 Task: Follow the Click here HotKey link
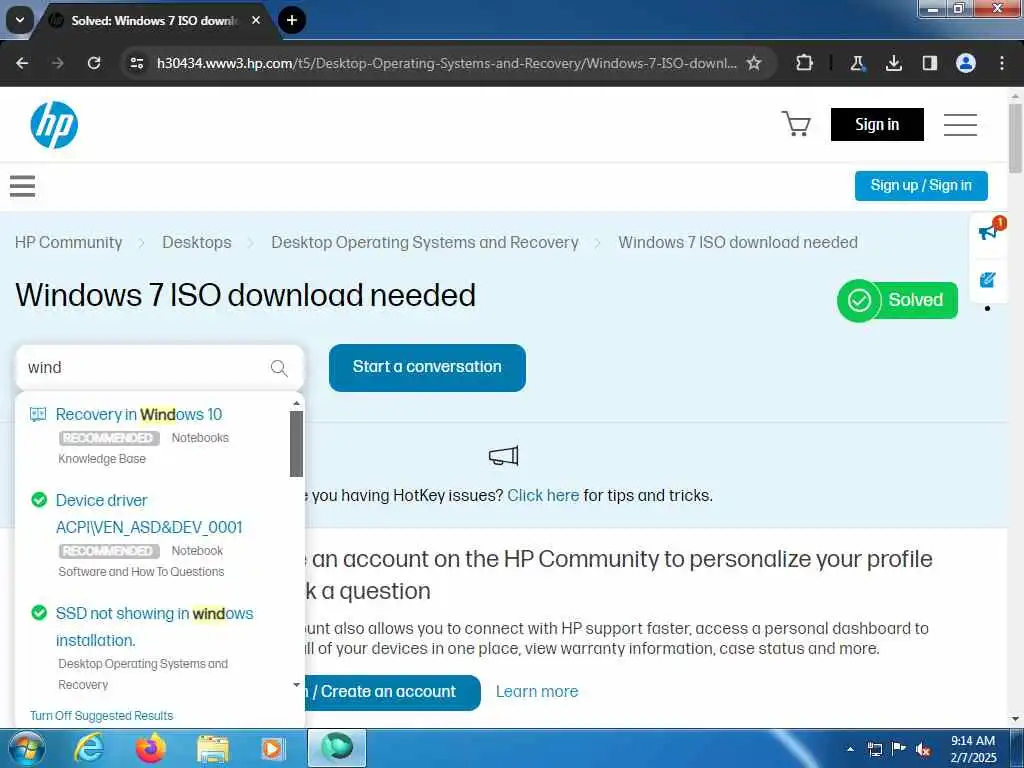pos(543,496)
